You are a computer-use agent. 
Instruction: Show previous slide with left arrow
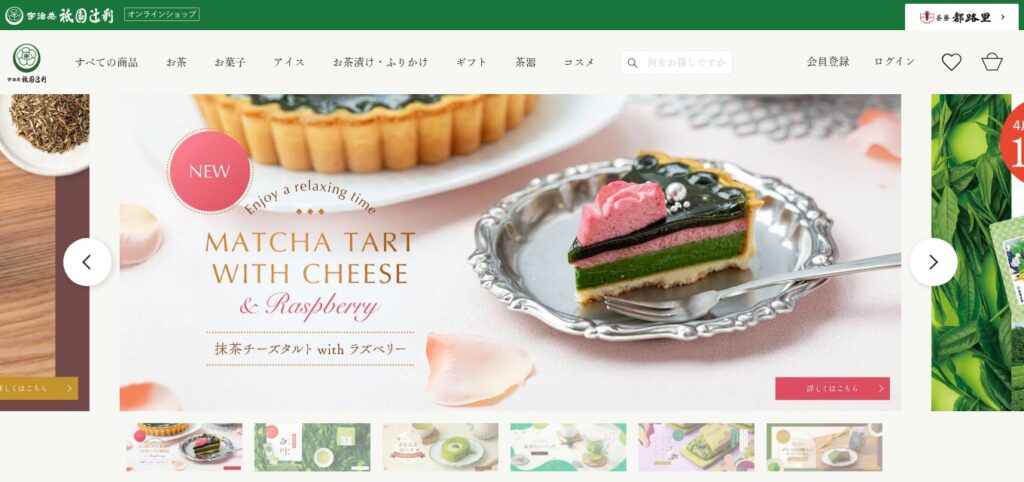87,262
